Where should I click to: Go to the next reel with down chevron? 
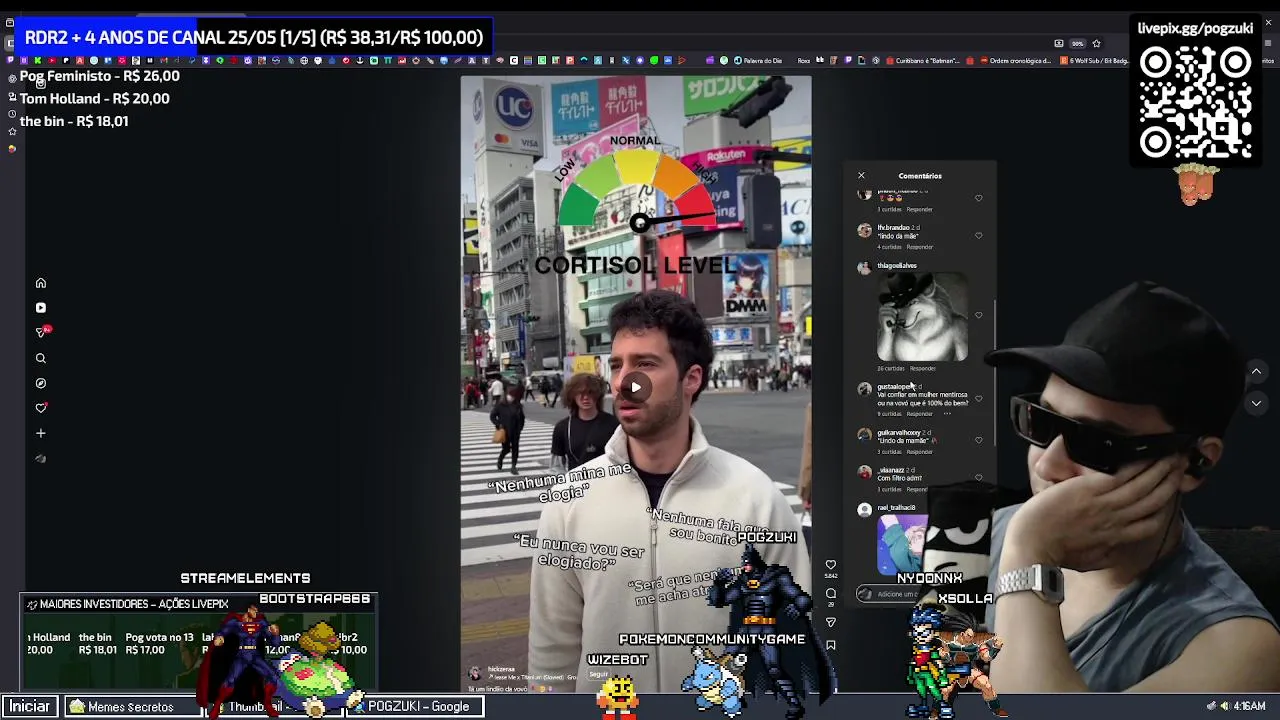pos(1256,403)
